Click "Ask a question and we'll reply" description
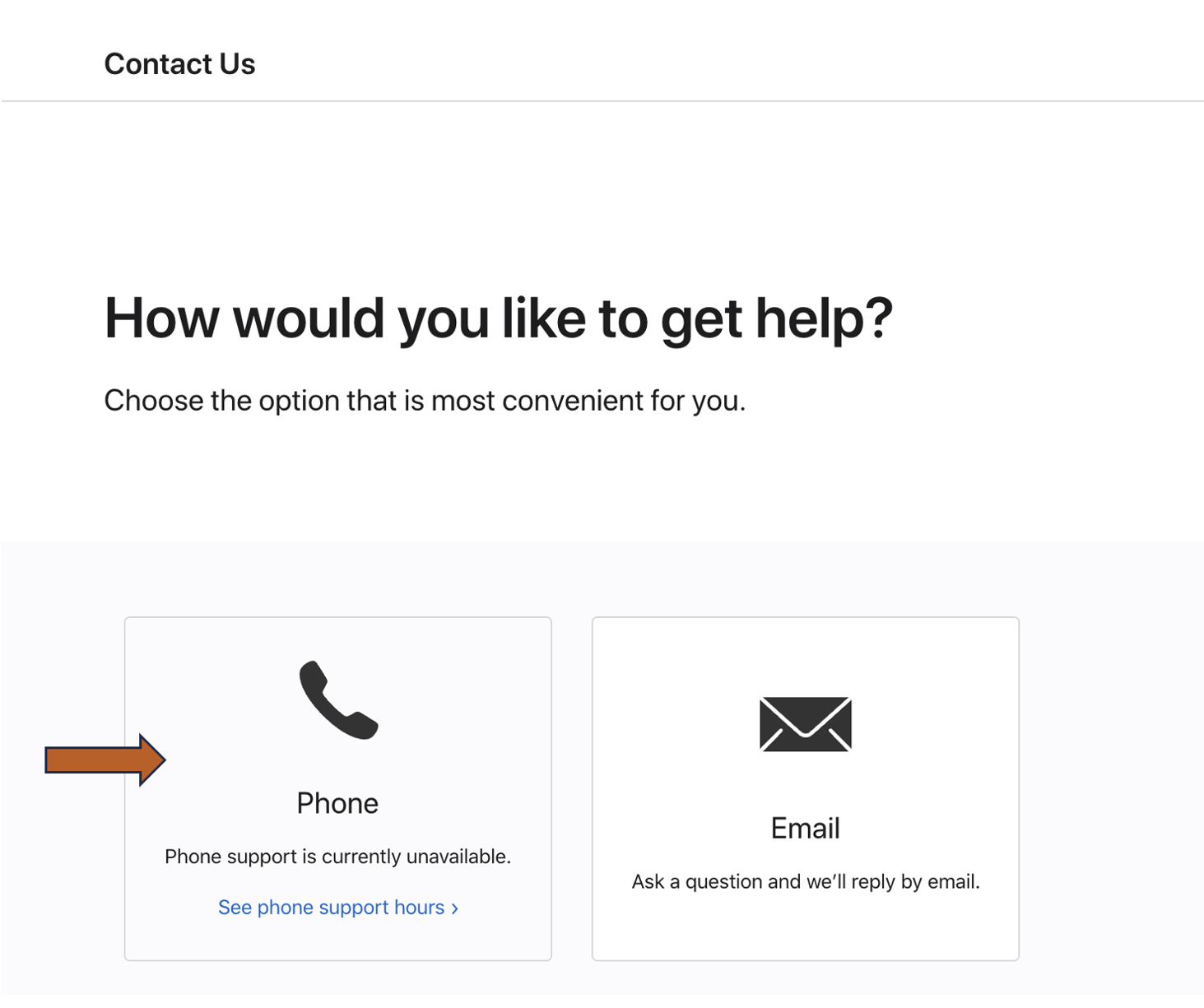The height and width of the screenshot is (1008, 1204). (805, 882)
